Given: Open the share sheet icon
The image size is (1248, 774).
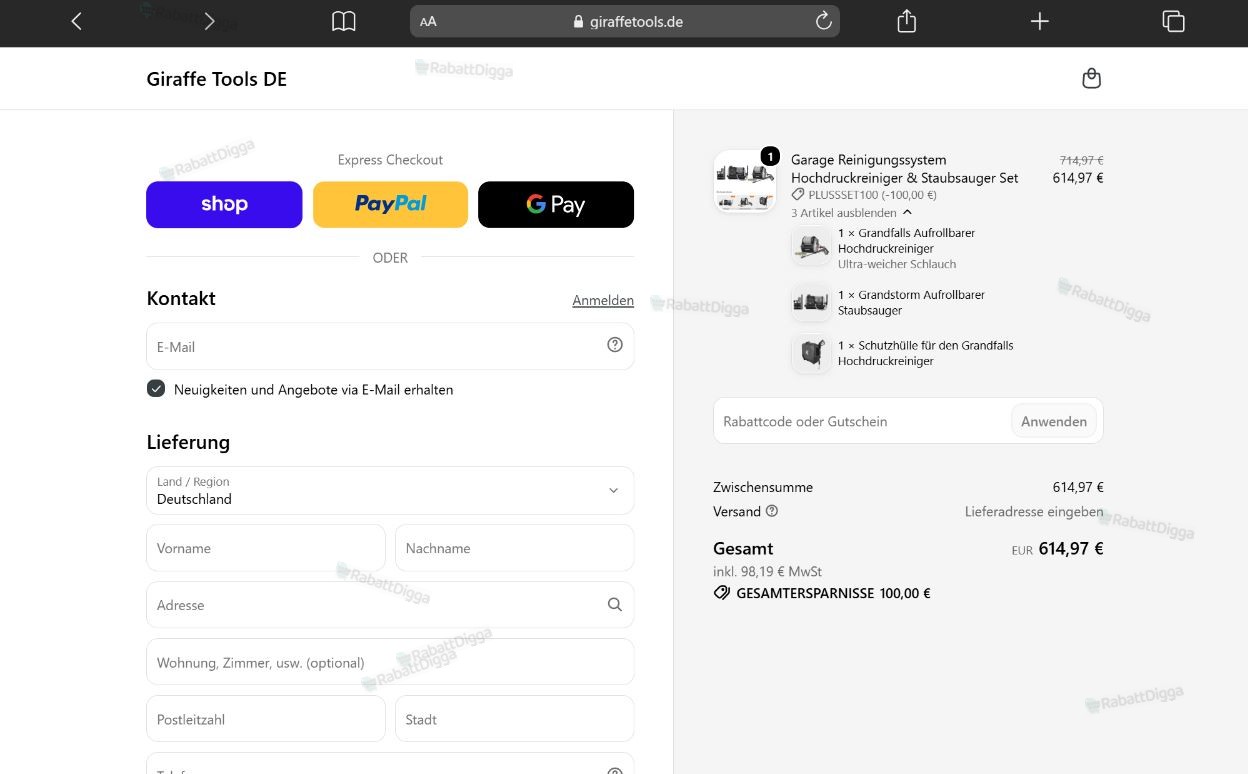Looking at the screenshot, I should pyautogui.click(x=907, y=21).
